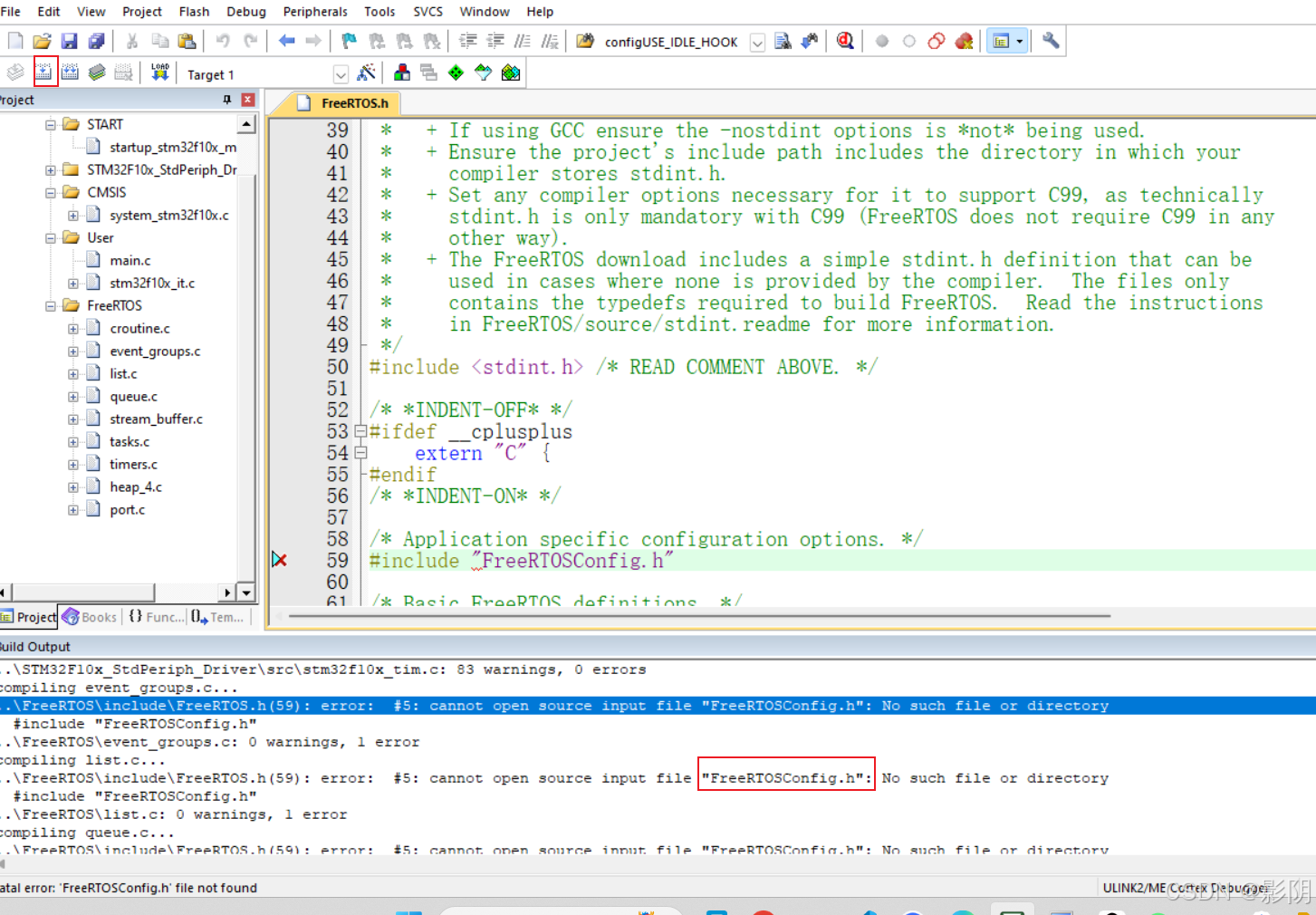This screenshot has width=1316, height=915.
Task: Open the Flash menu
Action: coord(194,11)
